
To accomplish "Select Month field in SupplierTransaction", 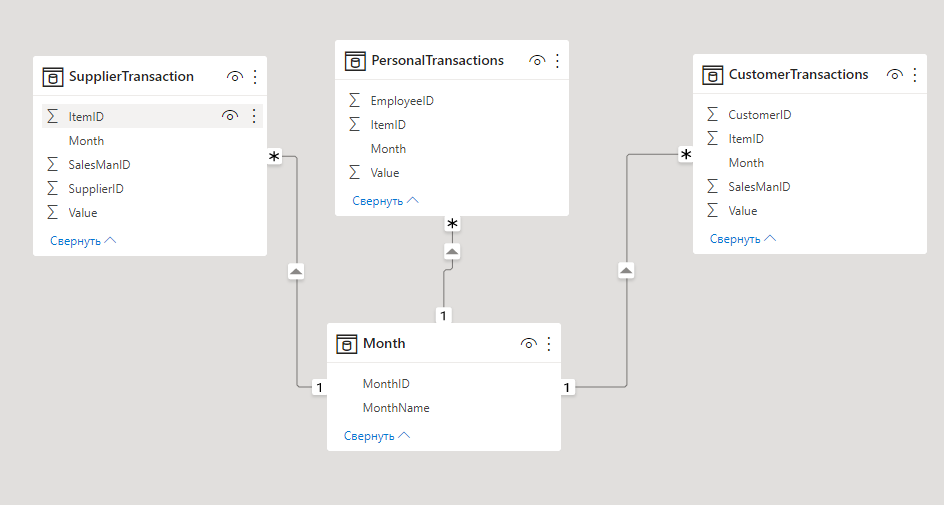I will point(86,141).
